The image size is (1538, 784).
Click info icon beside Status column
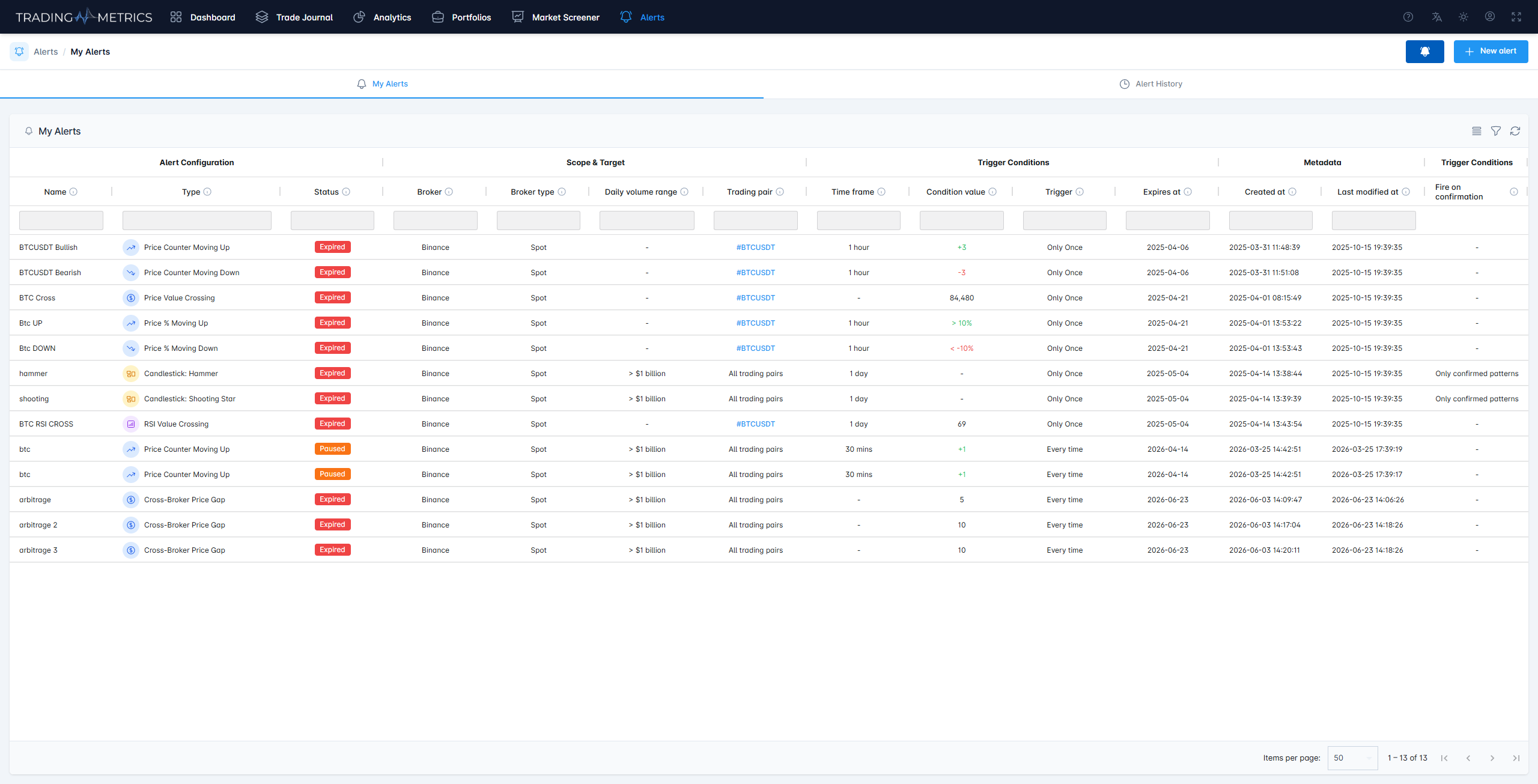click(x=346, y=192)
